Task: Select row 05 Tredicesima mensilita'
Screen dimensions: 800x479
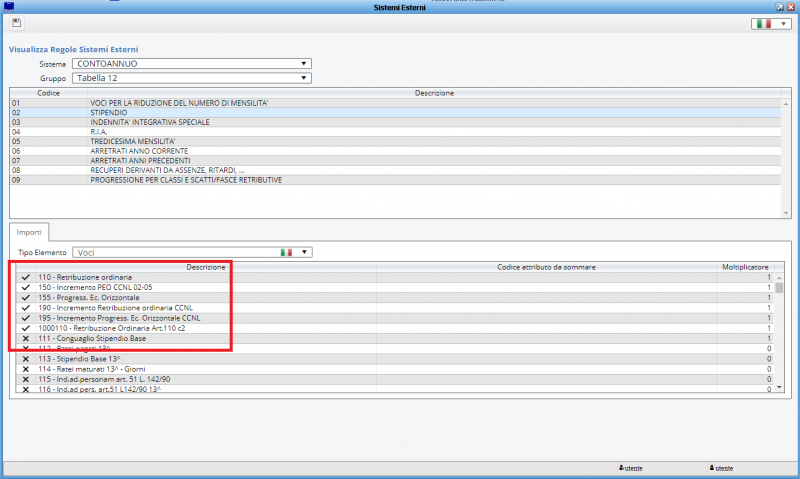Action: tap(395, 141)
